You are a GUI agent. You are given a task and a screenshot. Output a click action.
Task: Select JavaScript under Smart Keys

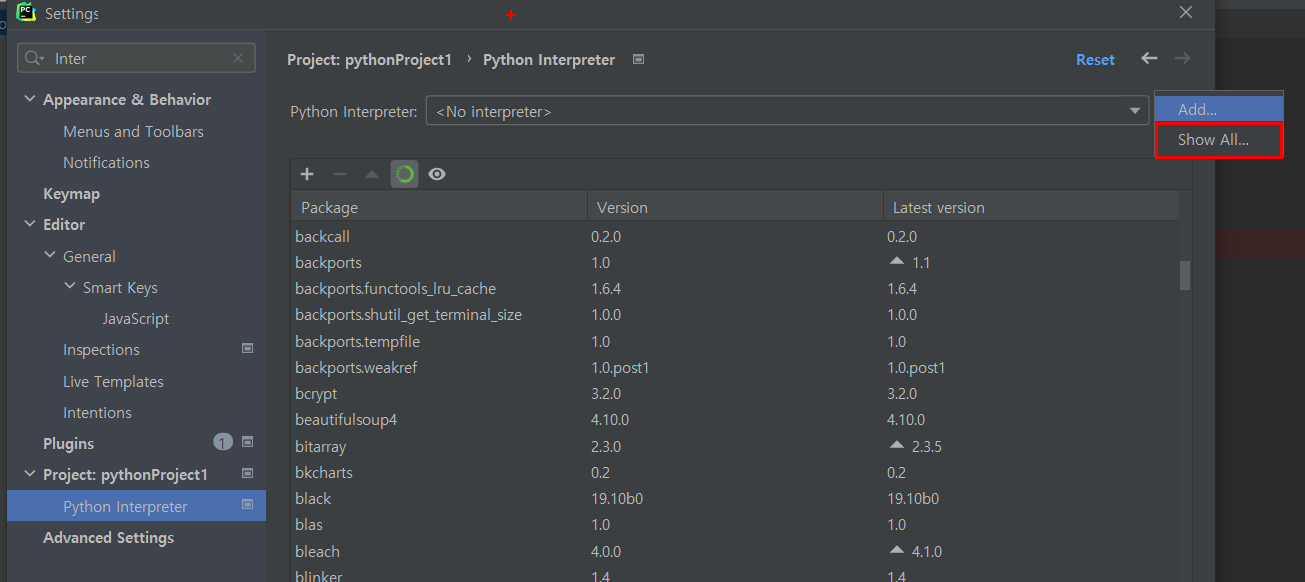coord(136,318)
